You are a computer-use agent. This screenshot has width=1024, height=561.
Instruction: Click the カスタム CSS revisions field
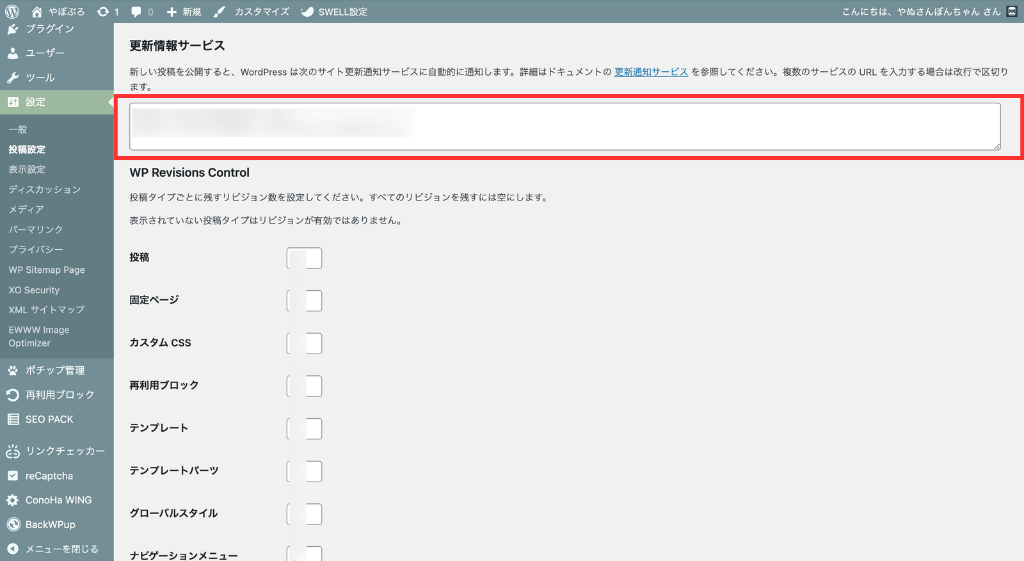(304, 344)
